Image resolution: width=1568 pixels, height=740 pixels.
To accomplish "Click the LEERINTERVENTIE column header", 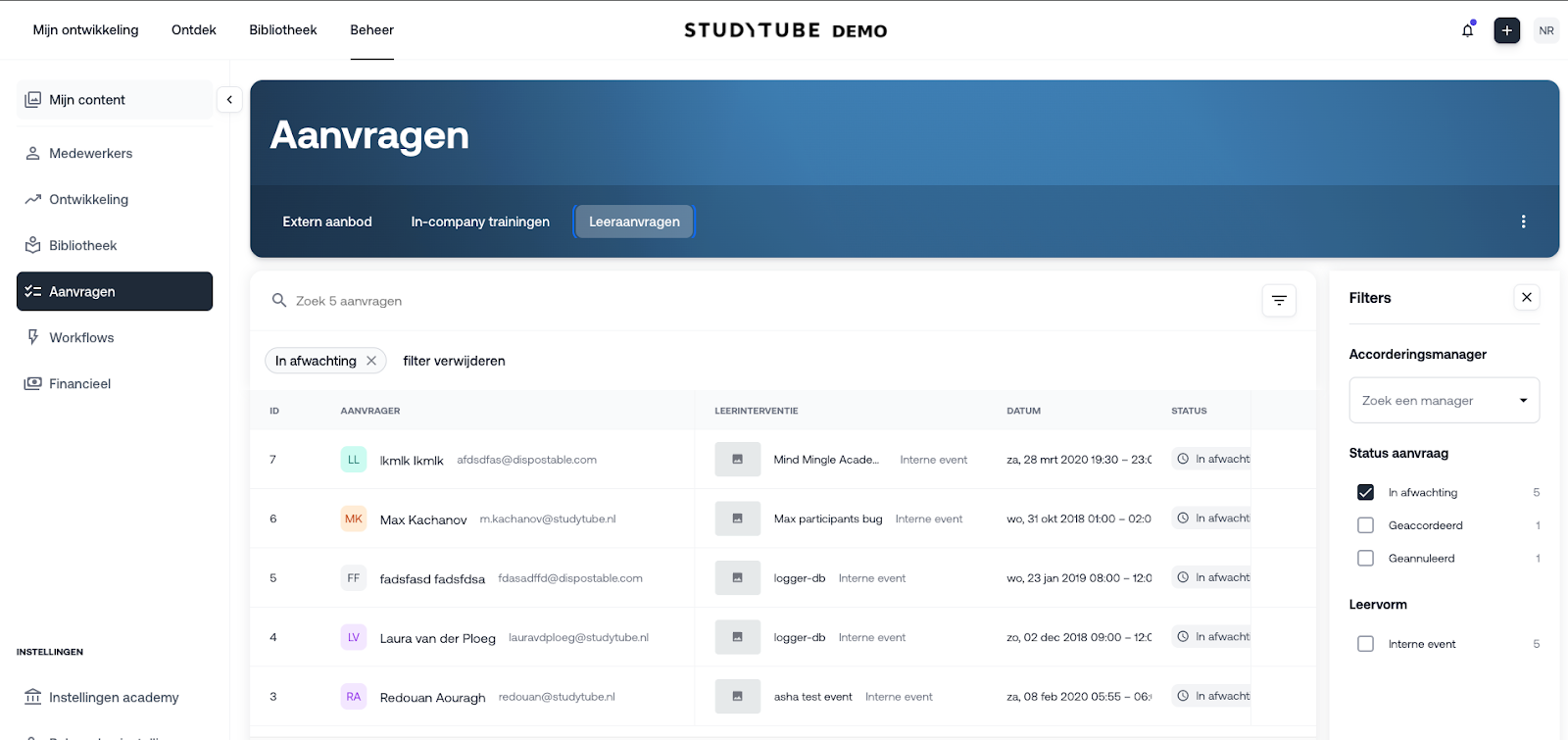I will tap(757, 411).
